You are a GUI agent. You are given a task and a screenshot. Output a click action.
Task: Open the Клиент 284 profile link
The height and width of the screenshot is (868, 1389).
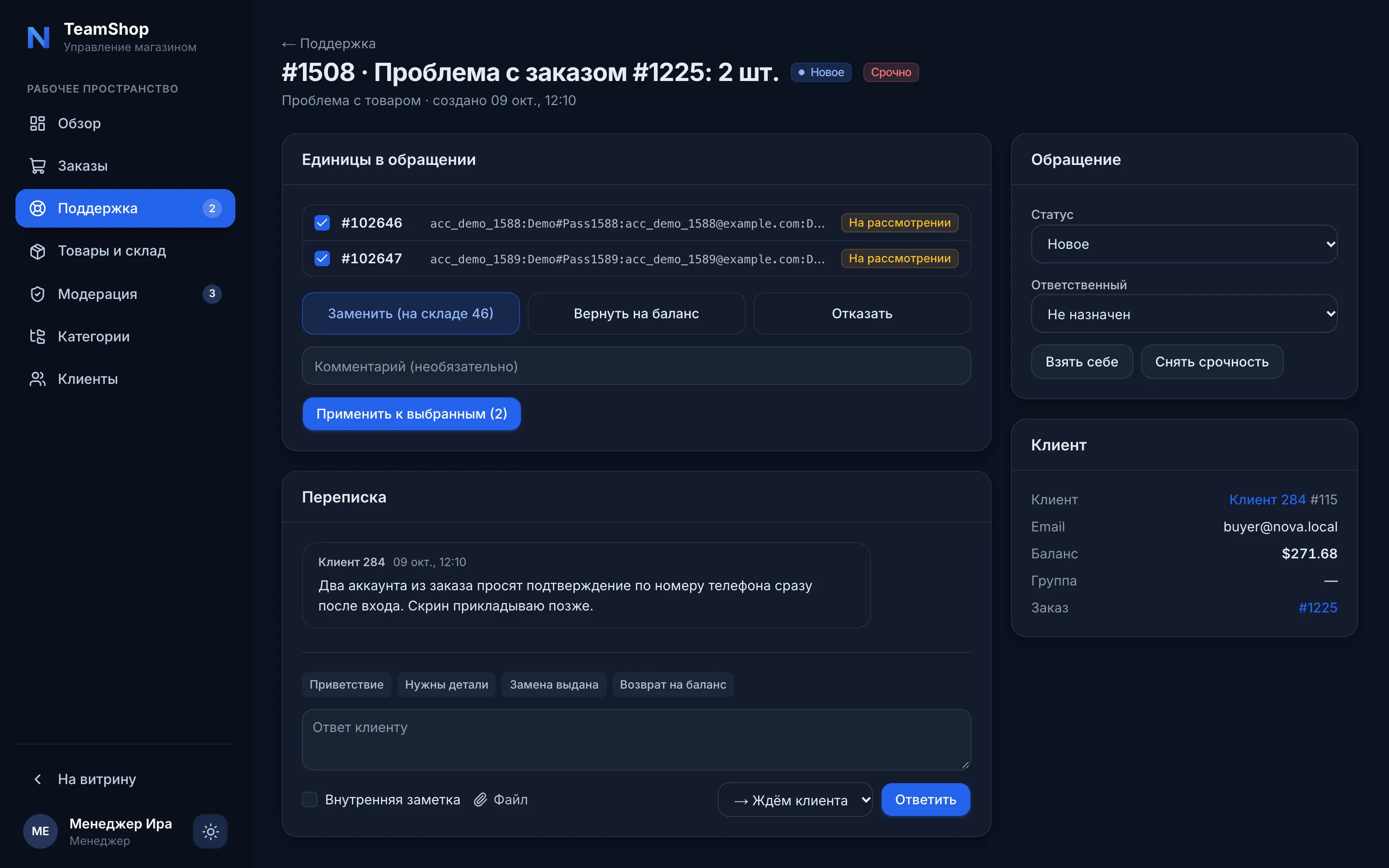pyautogui.click(x=1267, y=500)
